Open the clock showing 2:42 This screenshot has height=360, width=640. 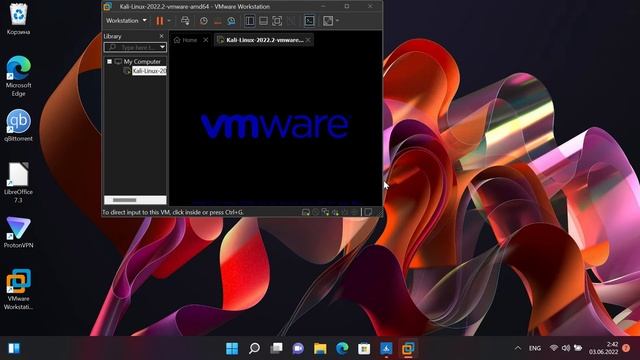point(603,348)
